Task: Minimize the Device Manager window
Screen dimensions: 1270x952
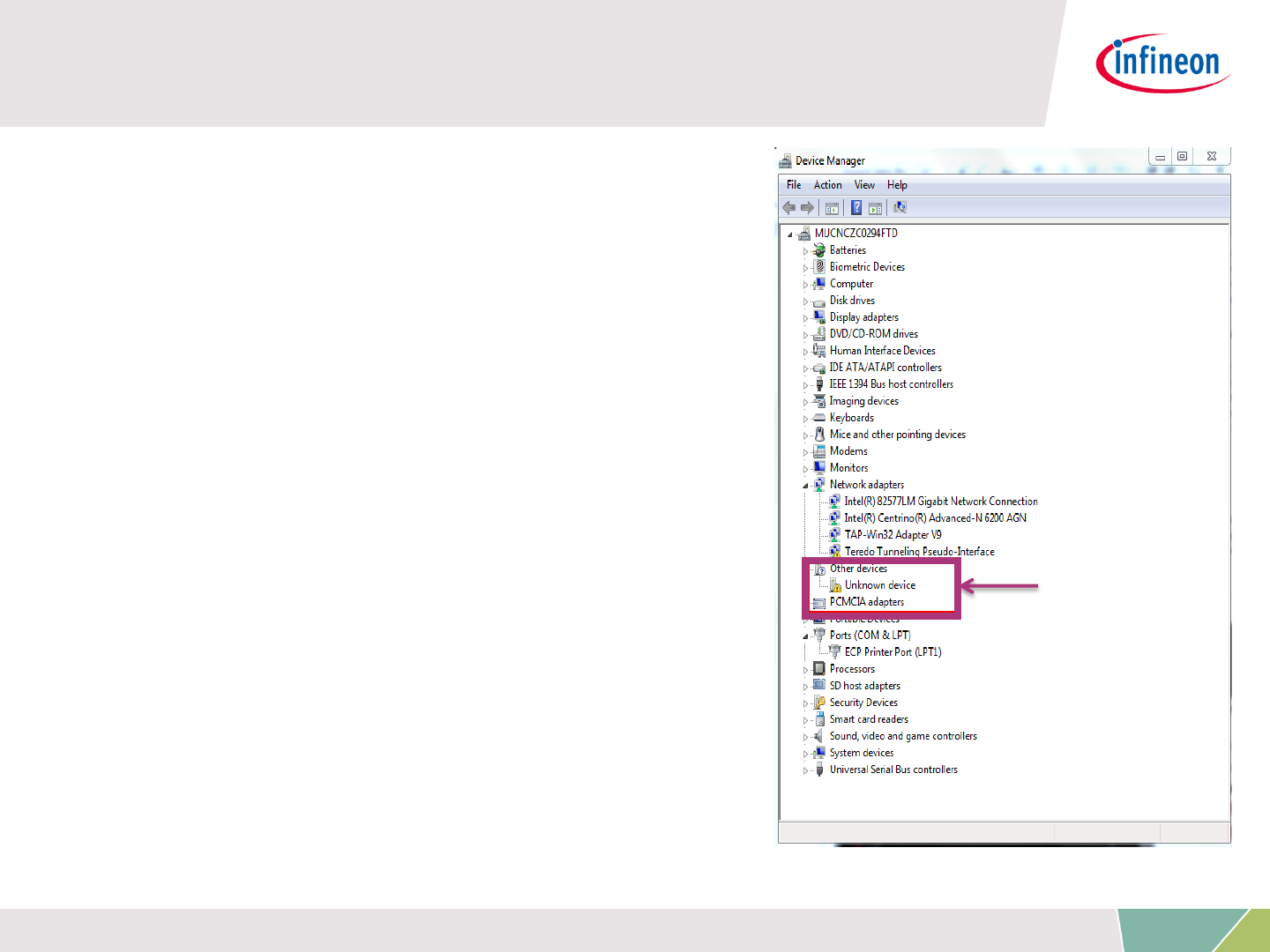Action: click(x=1160, y=157)
